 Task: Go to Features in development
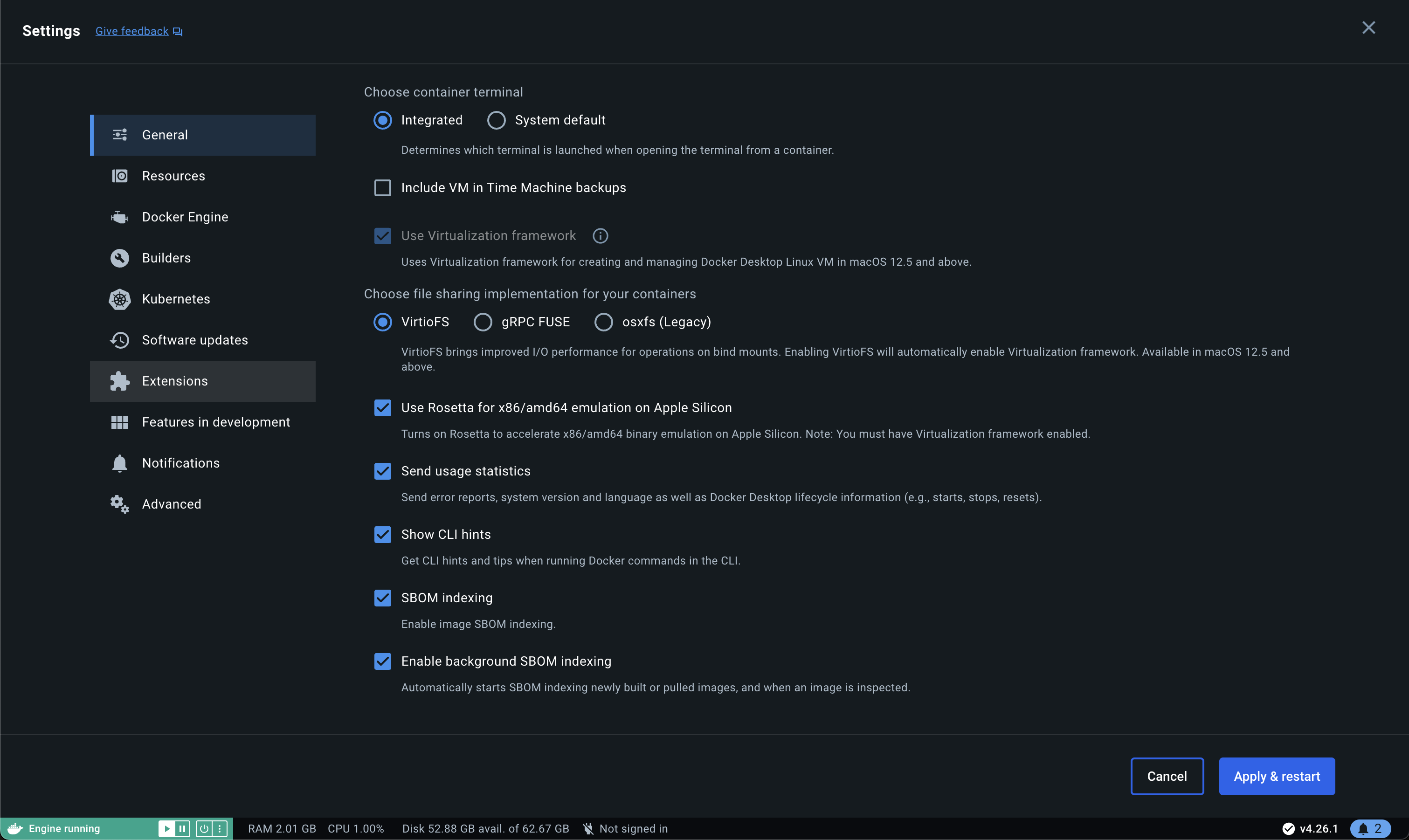click(x=215, y=422)
